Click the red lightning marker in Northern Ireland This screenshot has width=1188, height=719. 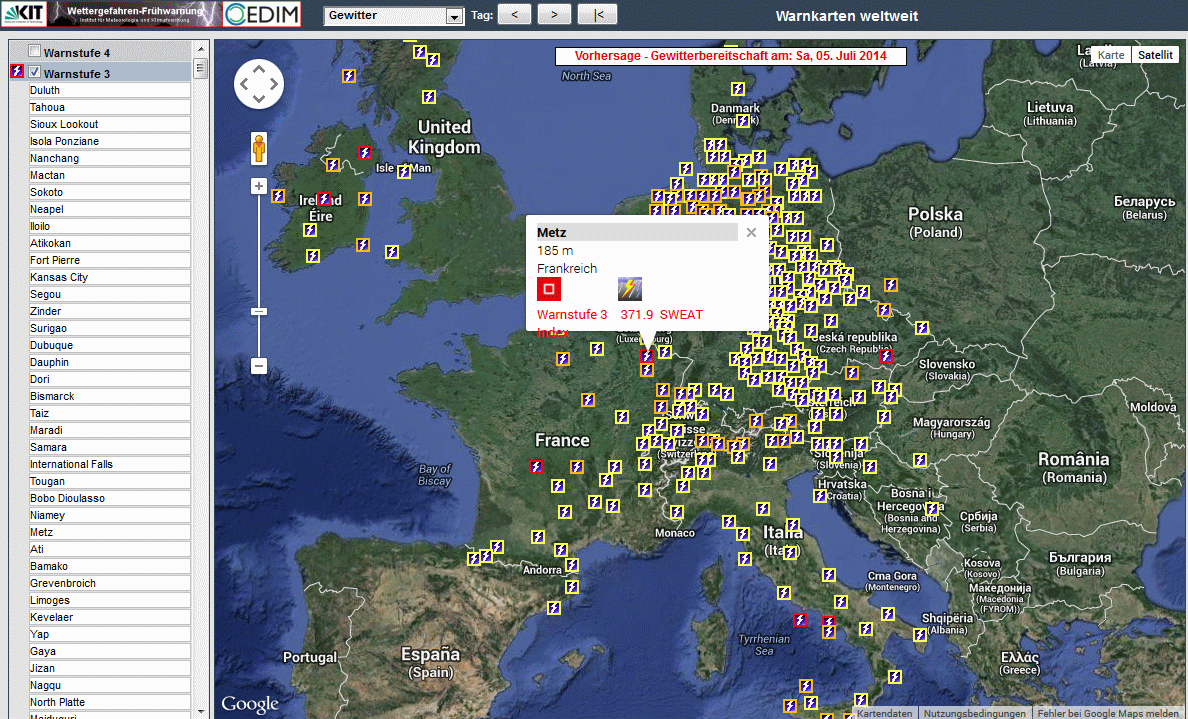click(x=365, y=153)
